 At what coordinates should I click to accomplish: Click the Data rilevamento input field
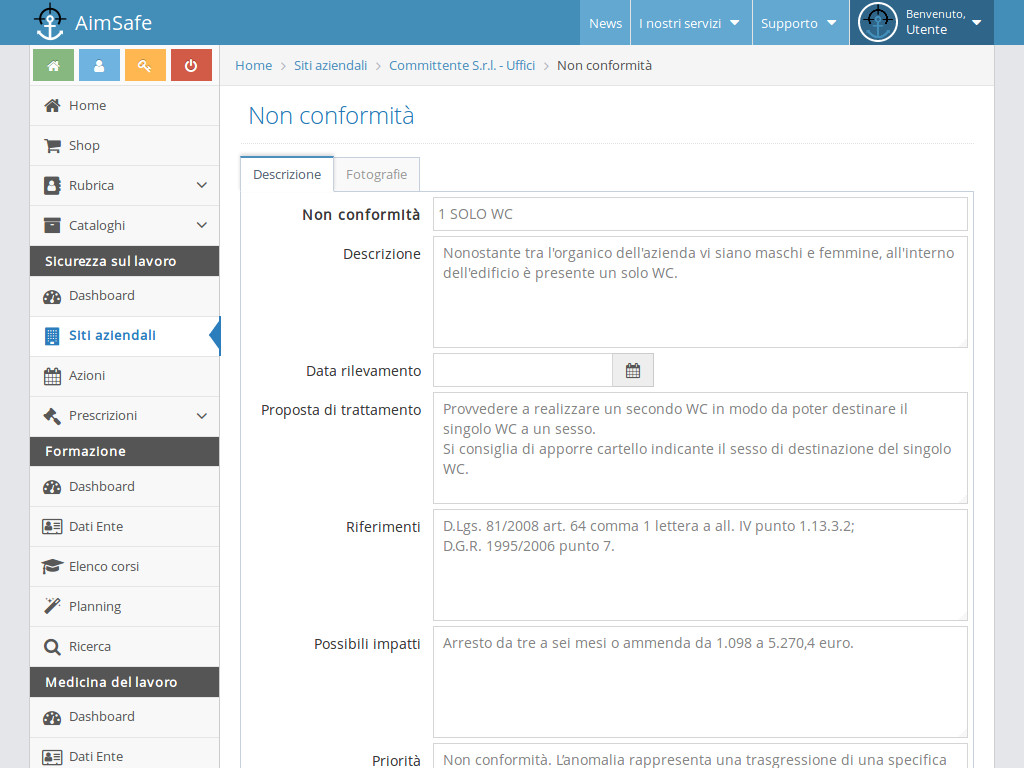522,370
